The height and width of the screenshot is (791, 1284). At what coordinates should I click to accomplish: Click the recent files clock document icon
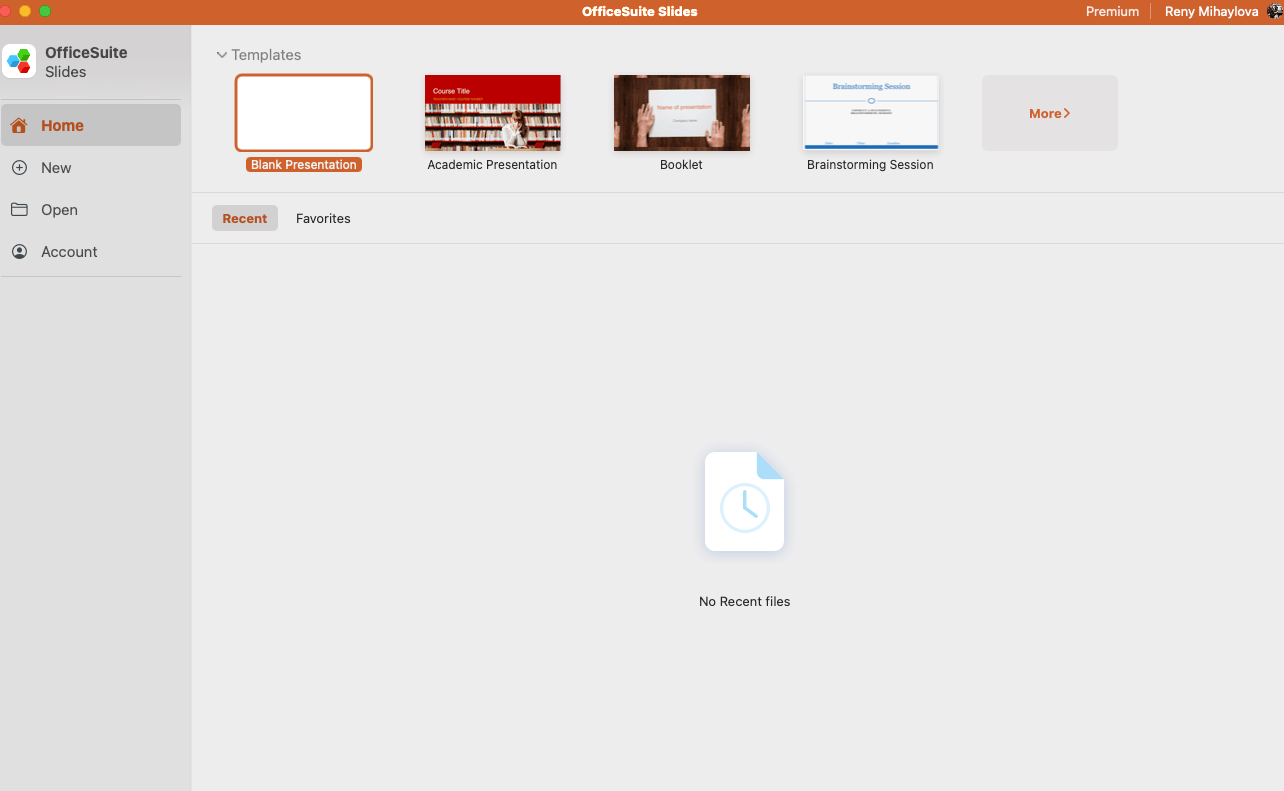[x=744, y=502]
